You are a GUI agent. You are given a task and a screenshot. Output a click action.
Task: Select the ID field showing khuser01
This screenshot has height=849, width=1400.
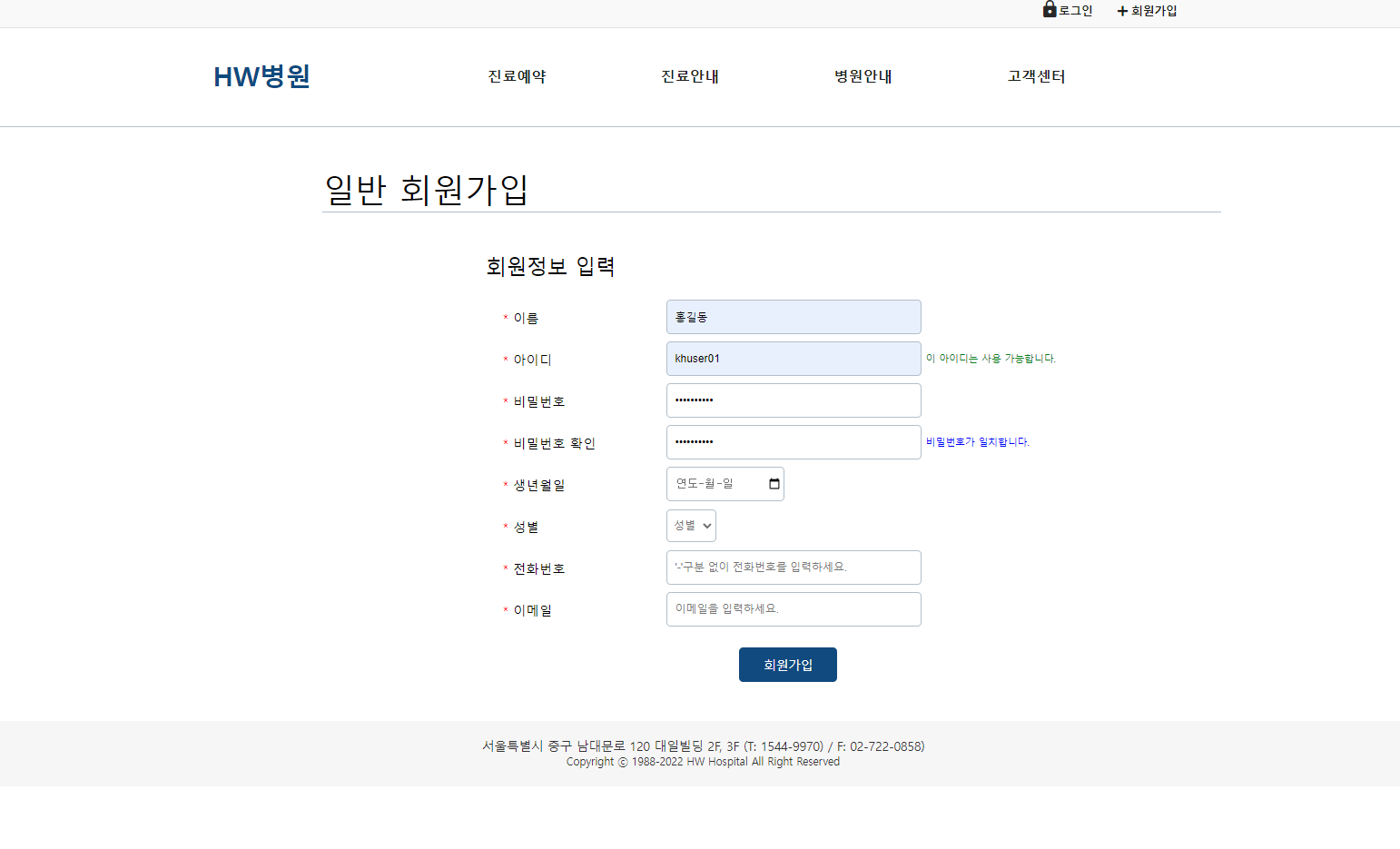[x=793, y=358]
